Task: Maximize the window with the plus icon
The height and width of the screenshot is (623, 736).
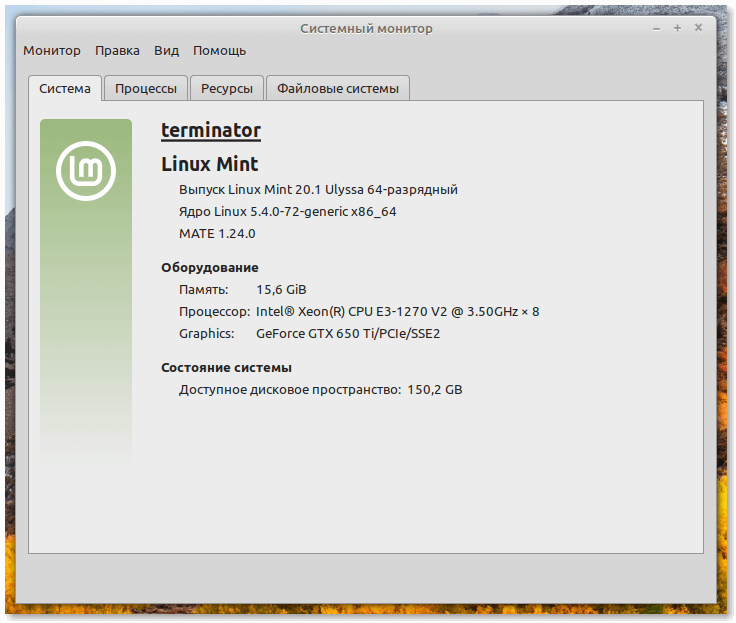Action: click(x=677, y=28)
